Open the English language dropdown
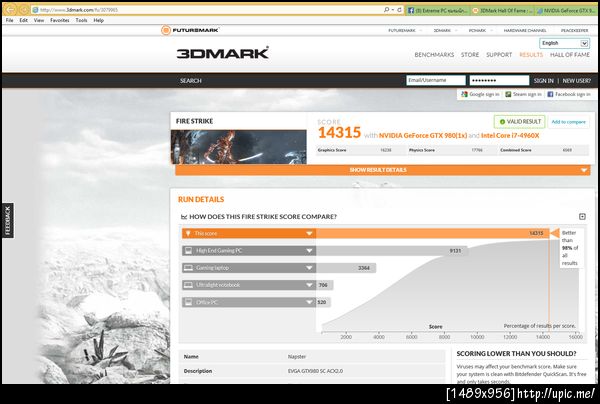600x404 pixels. (x=564, y=43)
